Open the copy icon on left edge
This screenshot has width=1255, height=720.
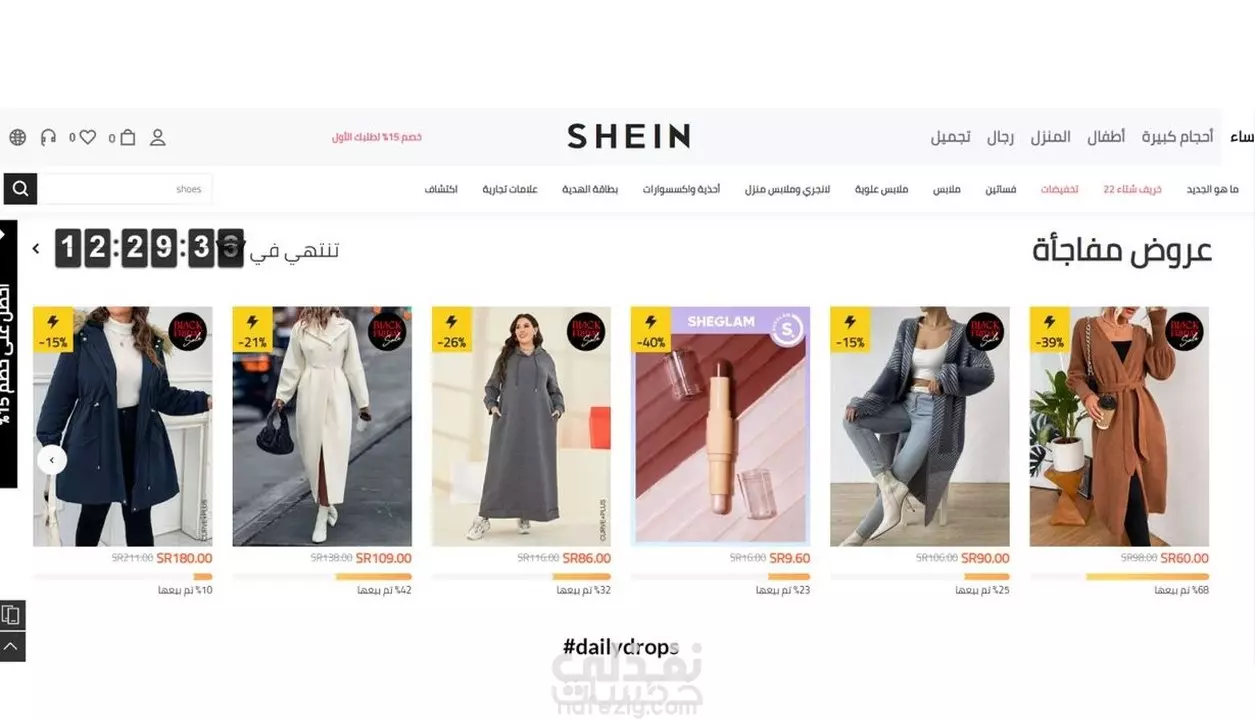(x=12, y=615)
